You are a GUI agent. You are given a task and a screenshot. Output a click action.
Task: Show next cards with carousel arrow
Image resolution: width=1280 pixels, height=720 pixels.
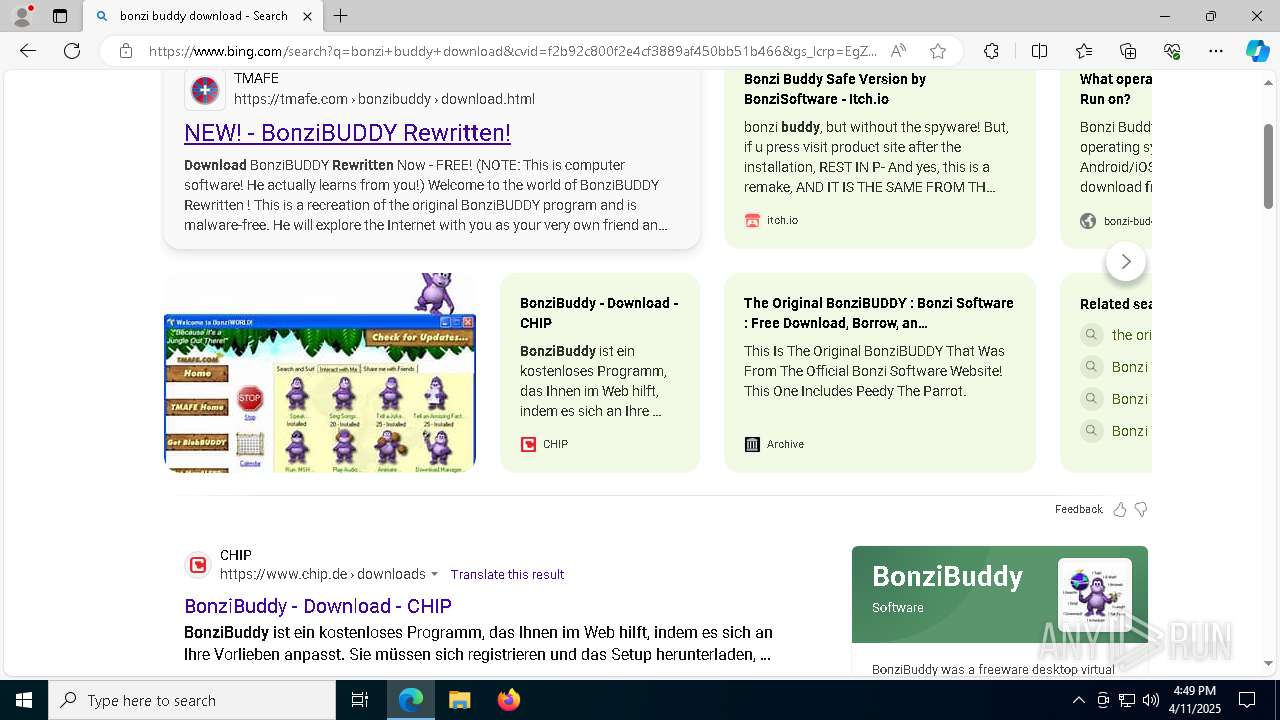click(x=1126, y=261)
